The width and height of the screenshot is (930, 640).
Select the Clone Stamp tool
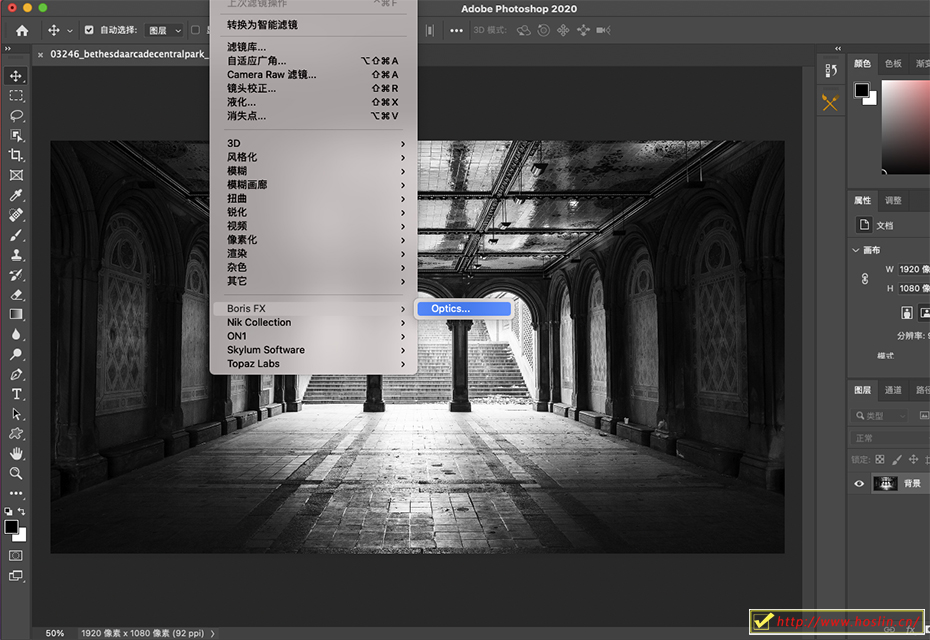pyautogui.click(x=16, y=255)
